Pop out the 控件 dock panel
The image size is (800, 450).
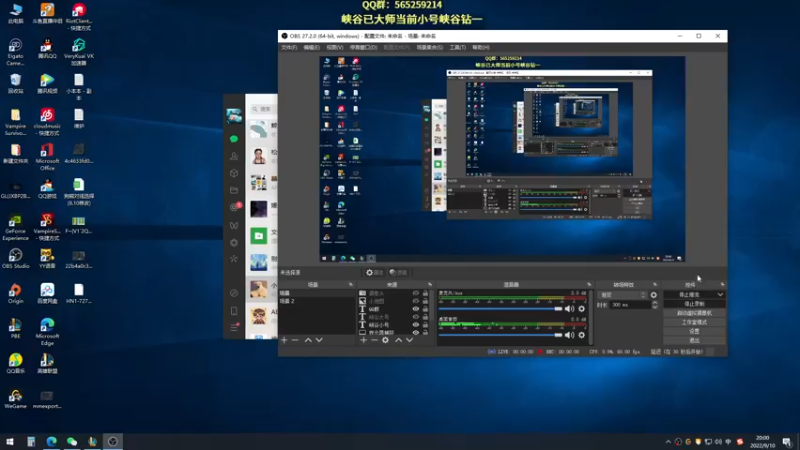click(722, 285)
